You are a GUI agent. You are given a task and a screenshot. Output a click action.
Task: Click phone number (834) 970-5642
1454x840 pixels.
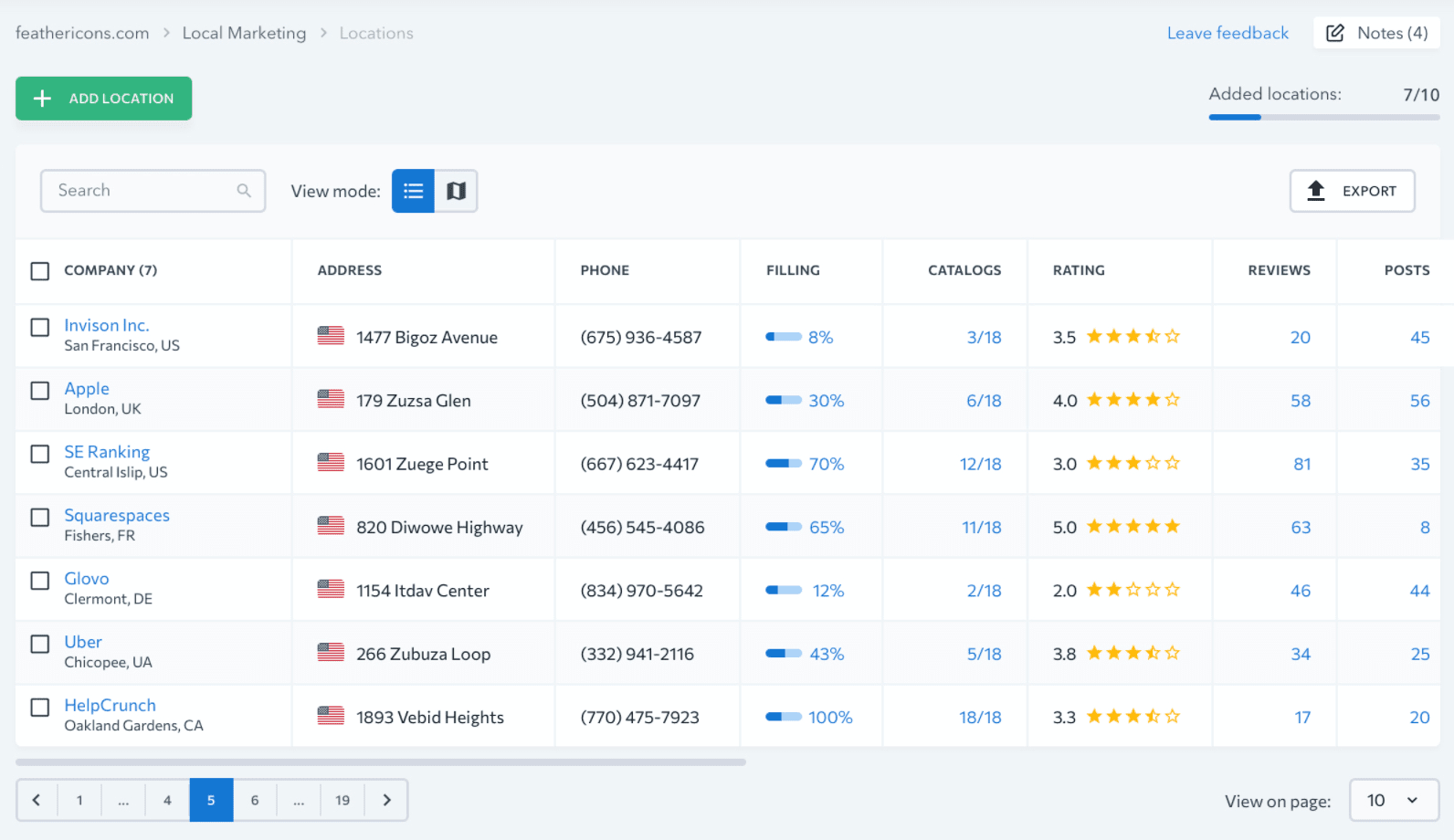click(x=641, y=591)
